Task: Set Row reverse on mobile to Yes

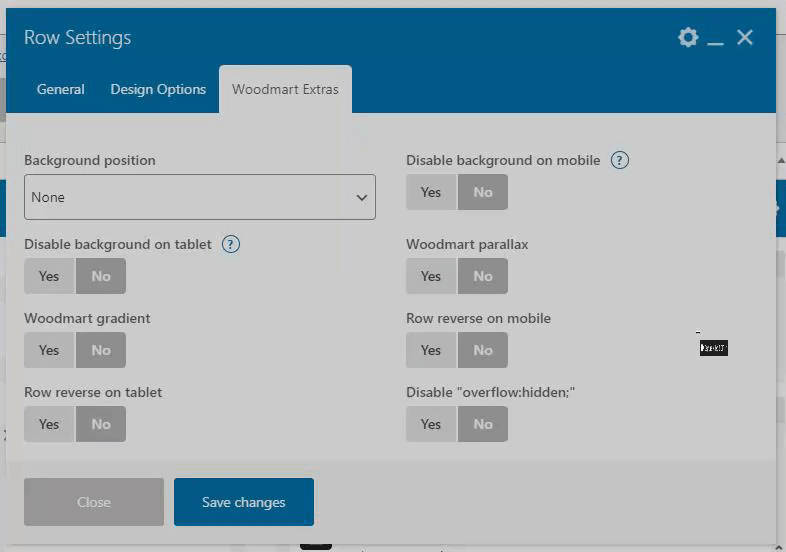Action: pyautogui.click(x=431, y=350)
